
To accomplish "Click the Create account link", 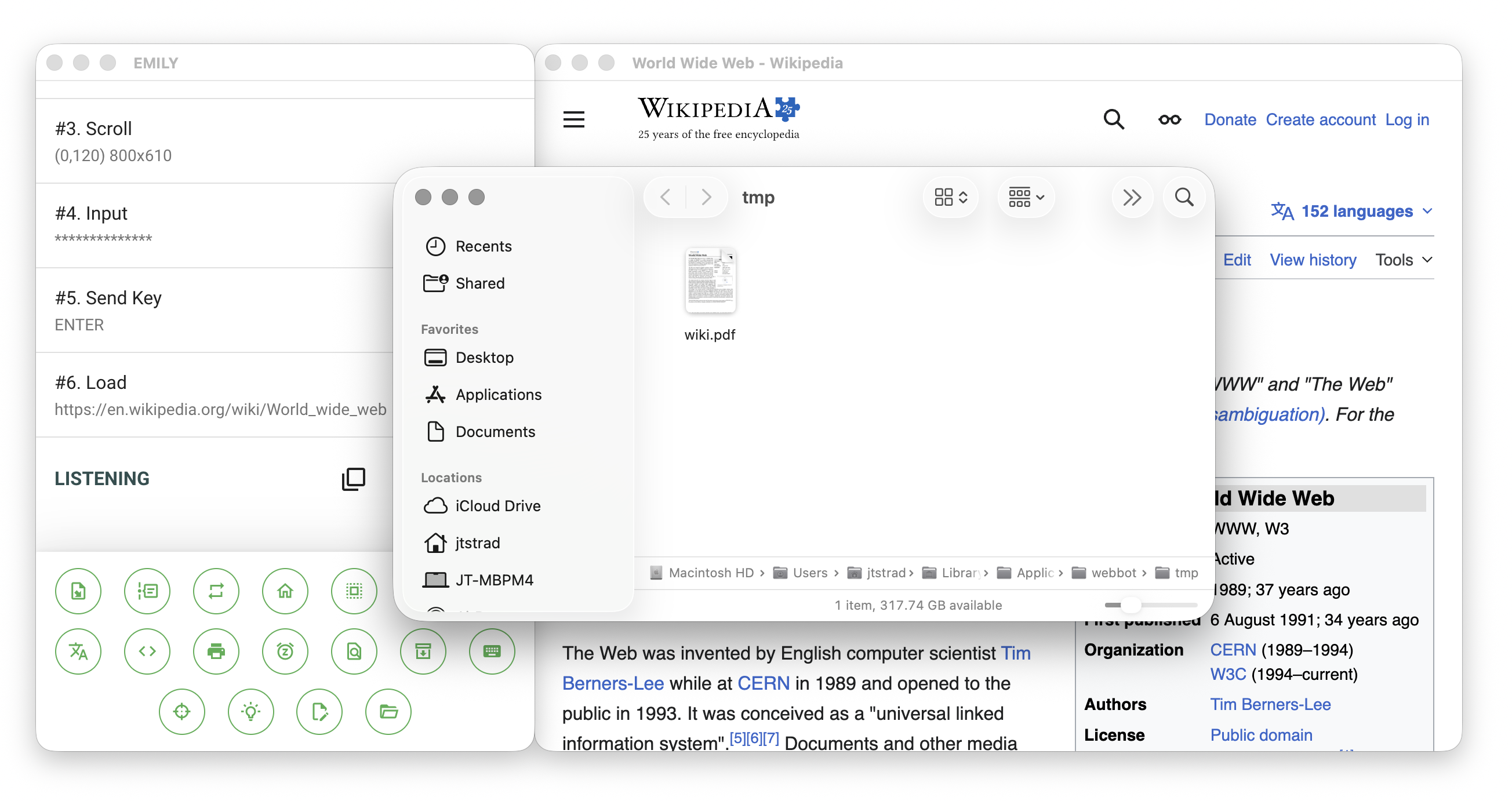I will click(x=1320, y=120).
